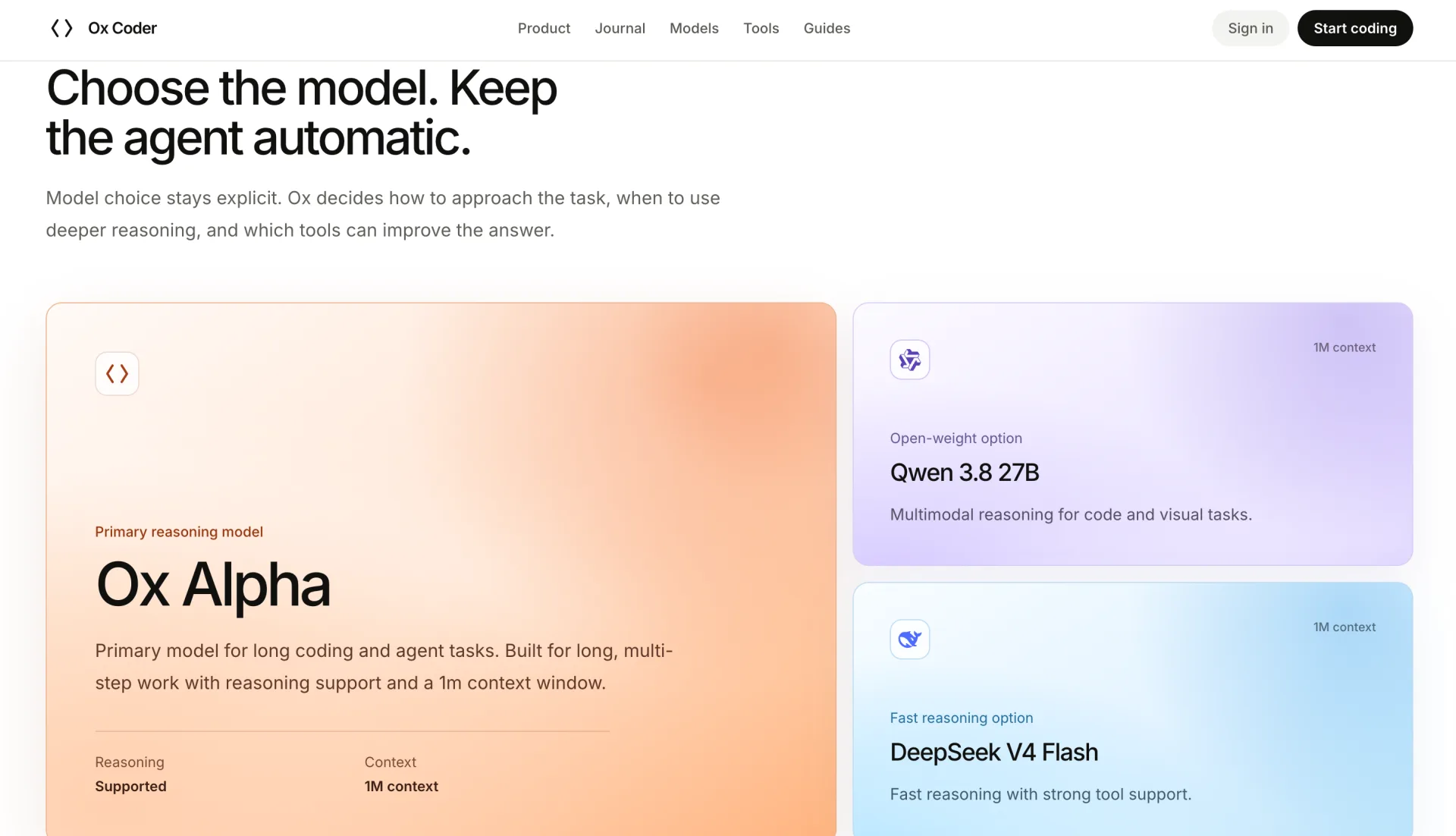Click the '1M context' value in Ox Alpha
Screen dimensions: 1456x836
(401, 787)
